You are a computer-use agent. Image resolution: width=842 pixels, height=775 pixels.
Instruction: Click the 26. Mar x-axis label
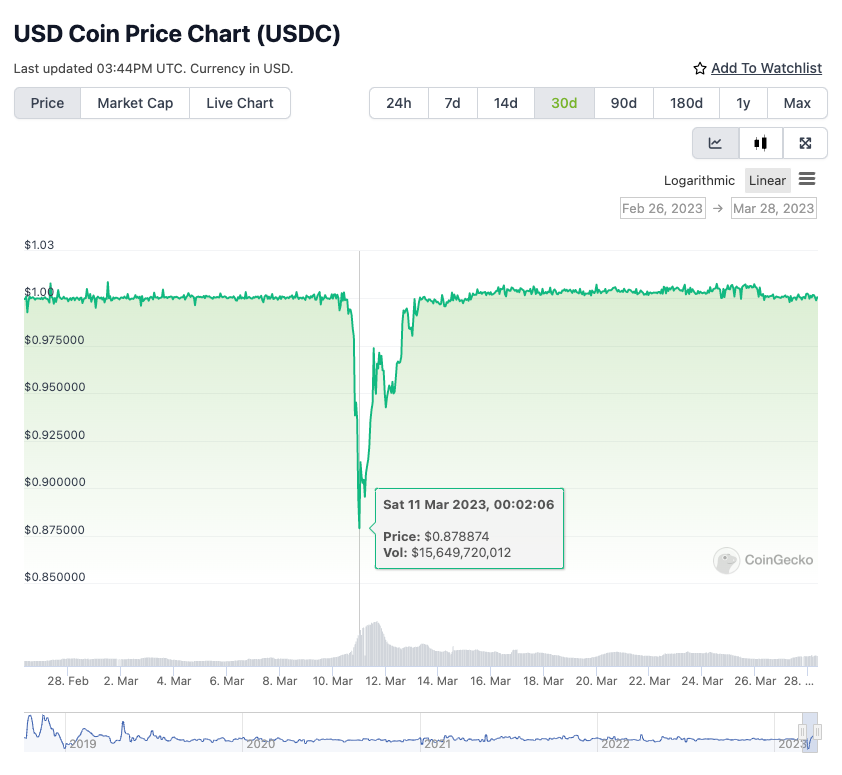pos(755,681)
